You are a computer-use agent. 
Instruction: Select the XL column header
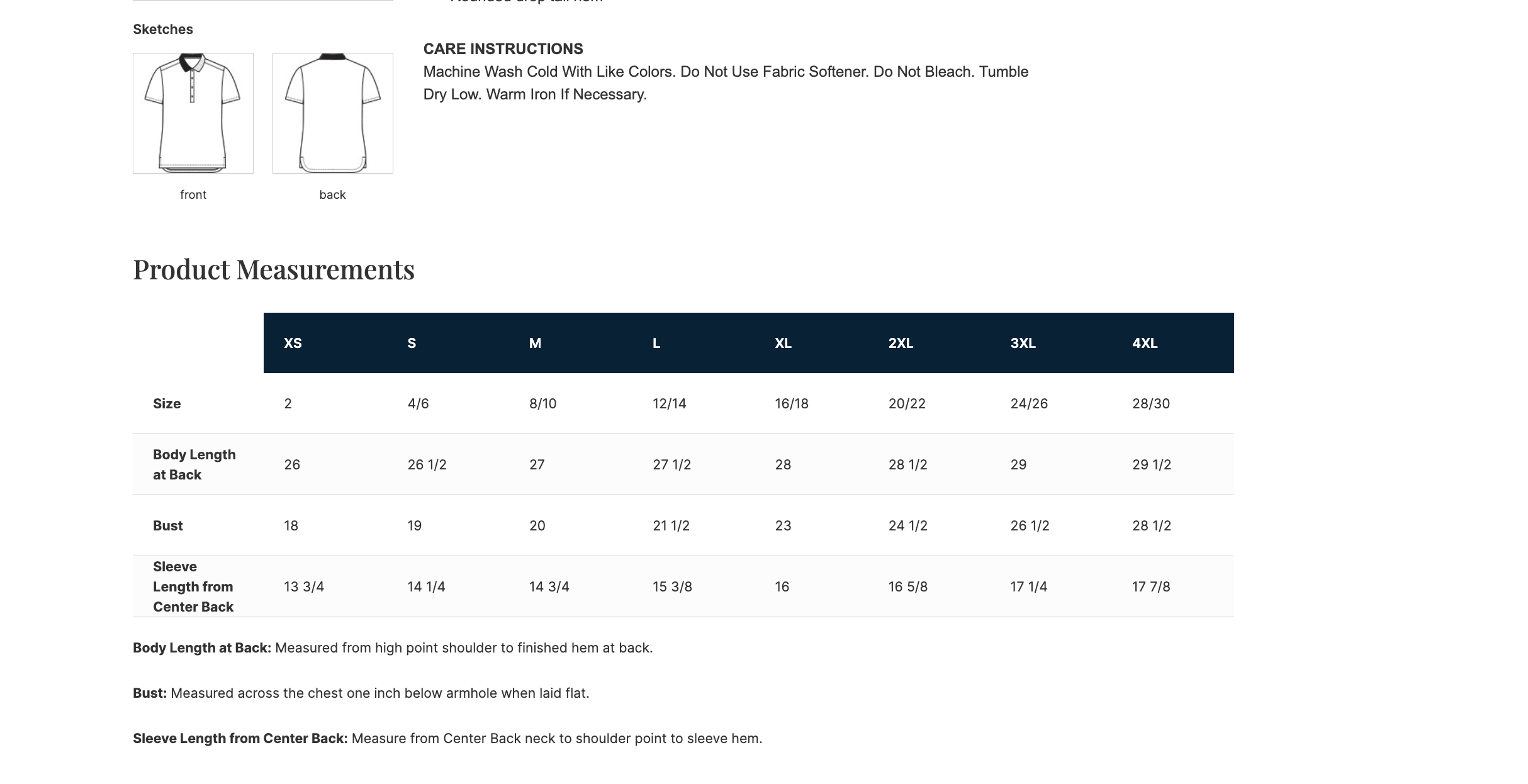click(783, 344)
